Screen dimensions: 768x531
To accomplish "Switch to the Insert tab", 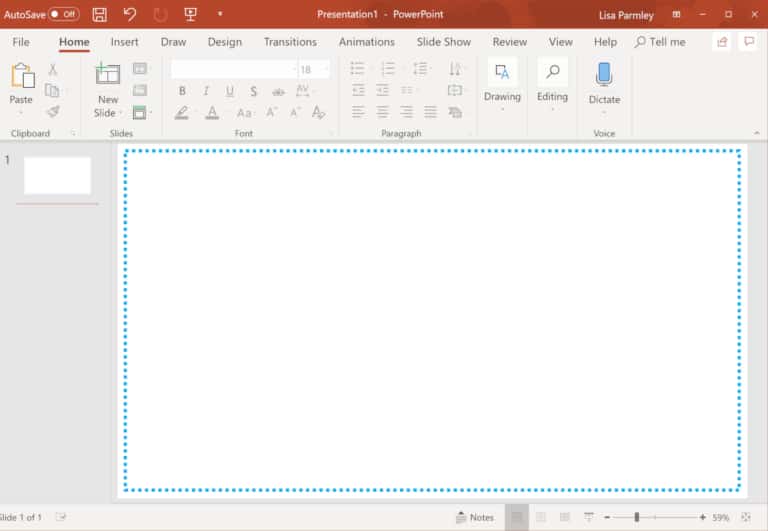I will [x=125, y=42].
